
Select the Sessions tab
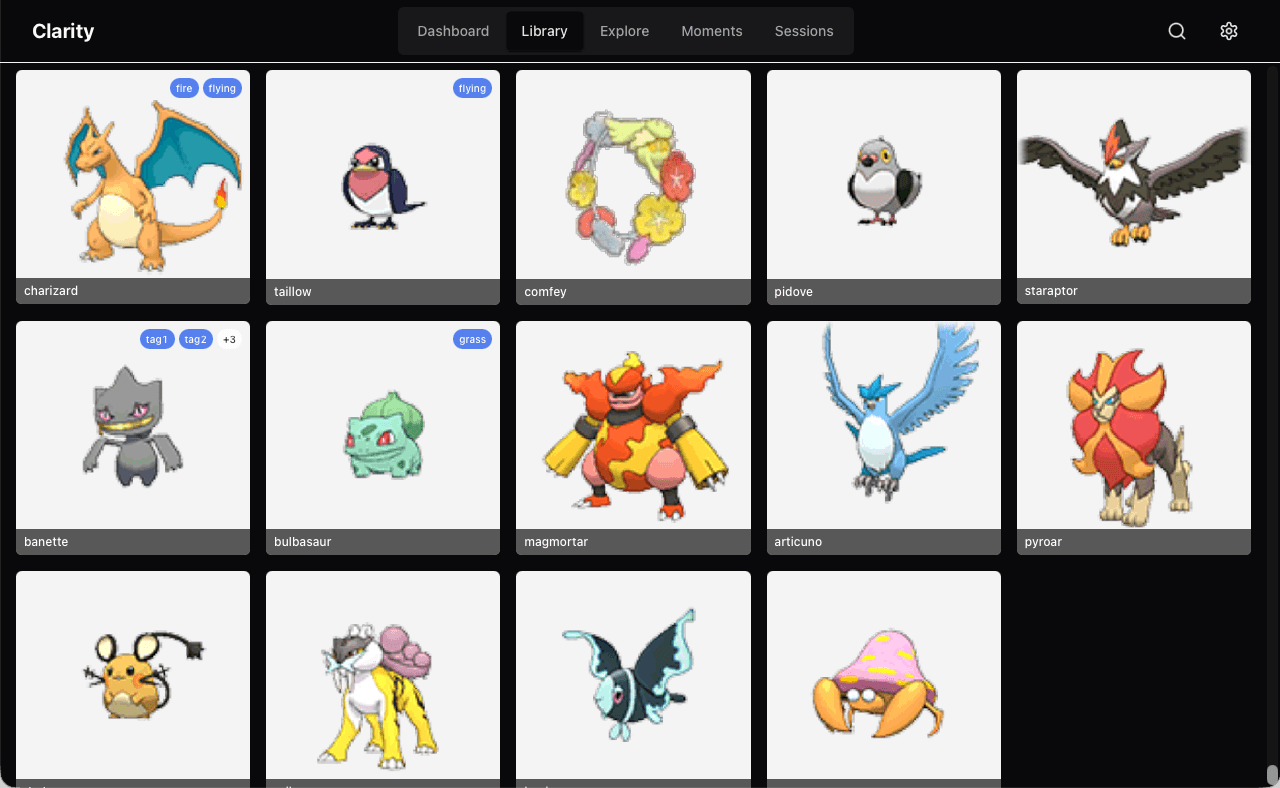pyautogui.click(x=803, y=31)
